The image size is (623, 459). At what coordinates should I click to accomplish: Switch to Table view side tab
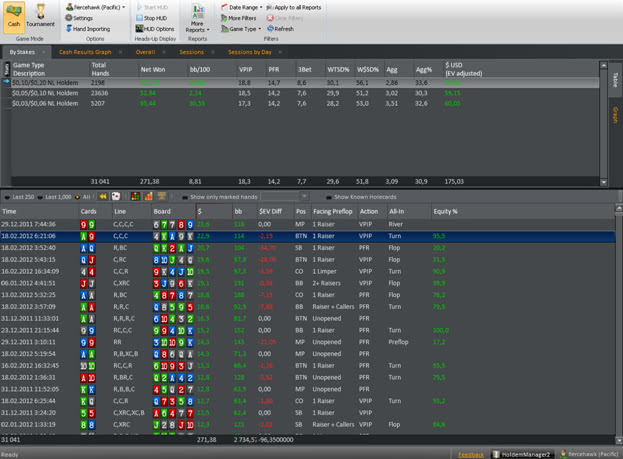click(x=615, y=79)
